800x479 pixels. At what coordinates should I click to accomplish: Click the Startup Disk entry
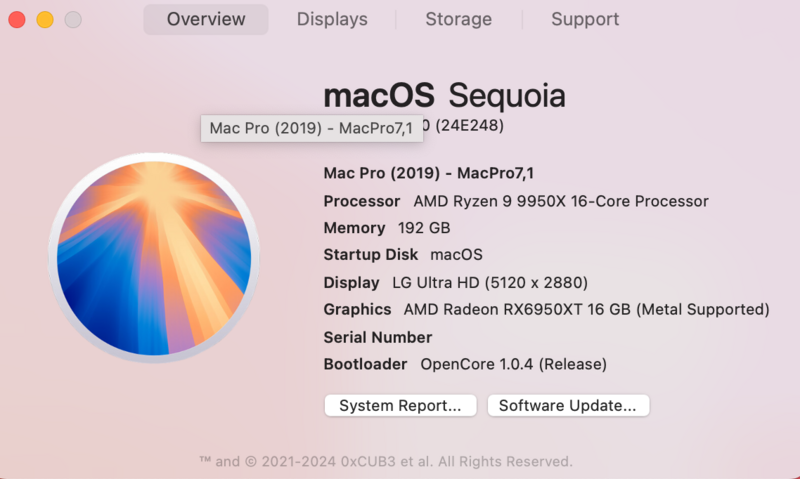[403, 255]
